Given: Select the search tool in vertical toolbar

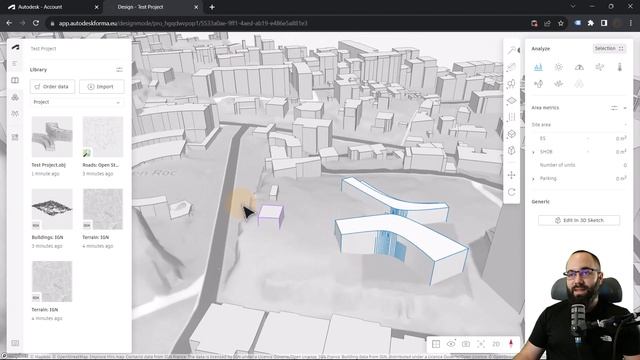Looking at the screenshot, I should coord(511,50).
